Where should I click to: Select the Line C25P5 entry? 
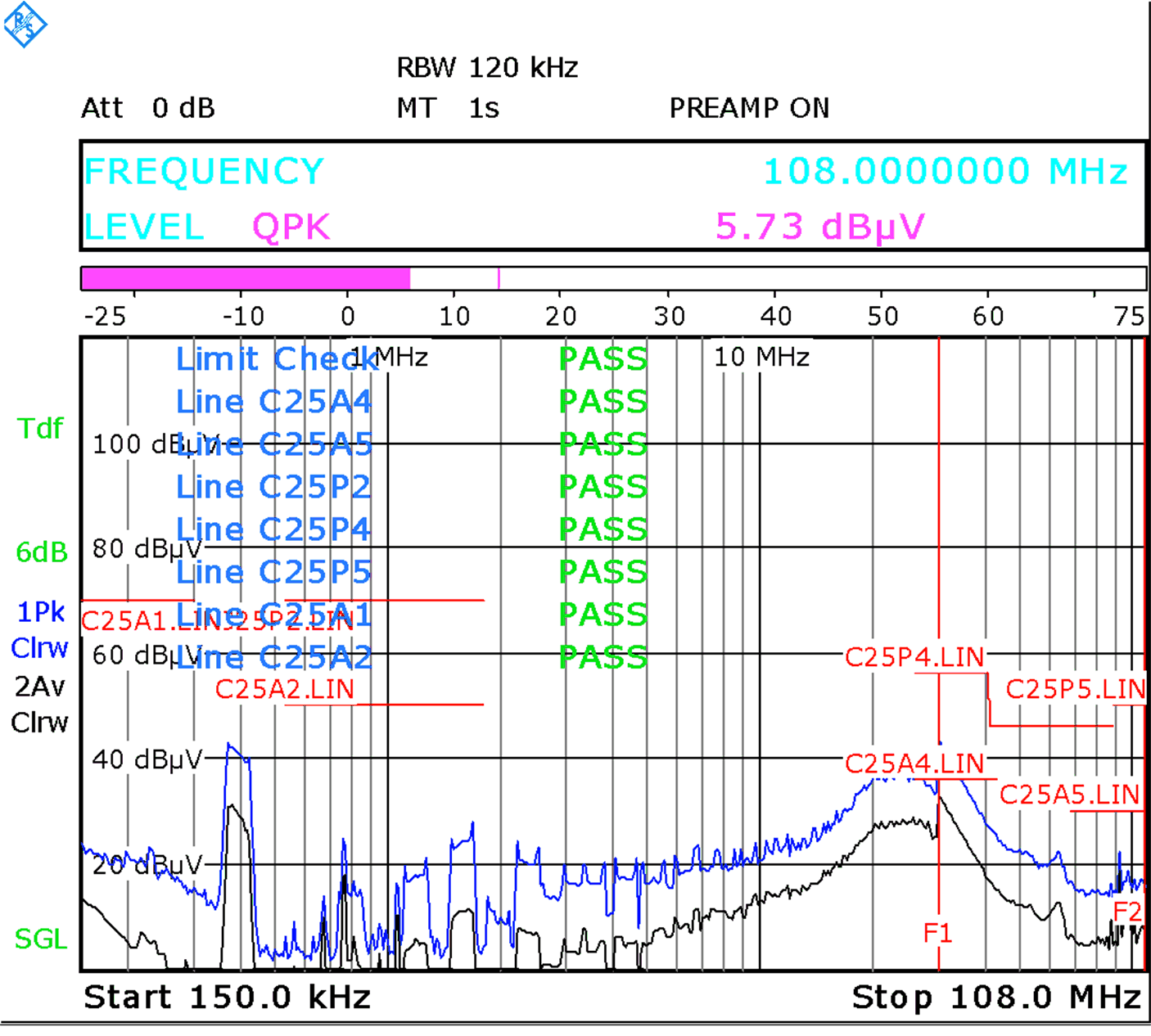point(273,572)
